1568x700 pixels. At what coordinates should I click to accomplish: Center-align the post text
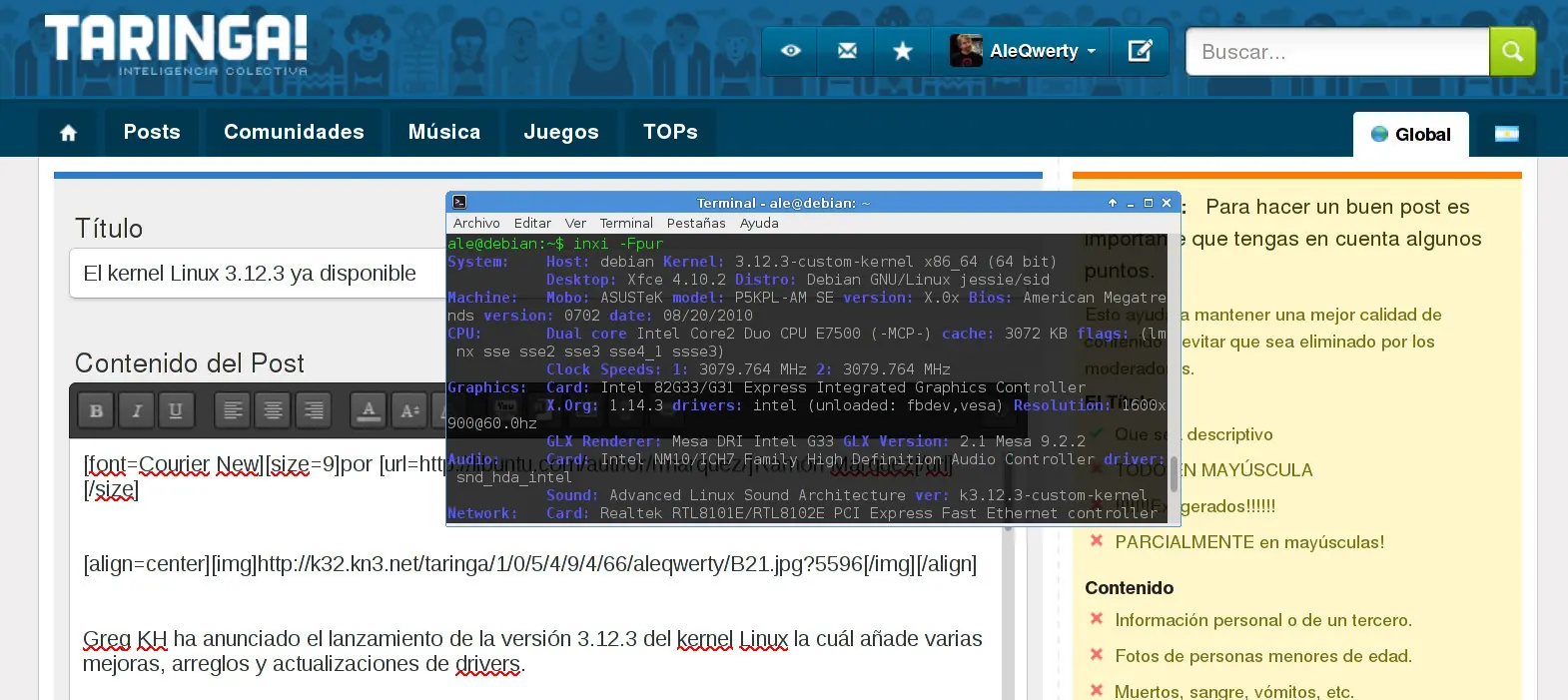[x=273, y=410]
